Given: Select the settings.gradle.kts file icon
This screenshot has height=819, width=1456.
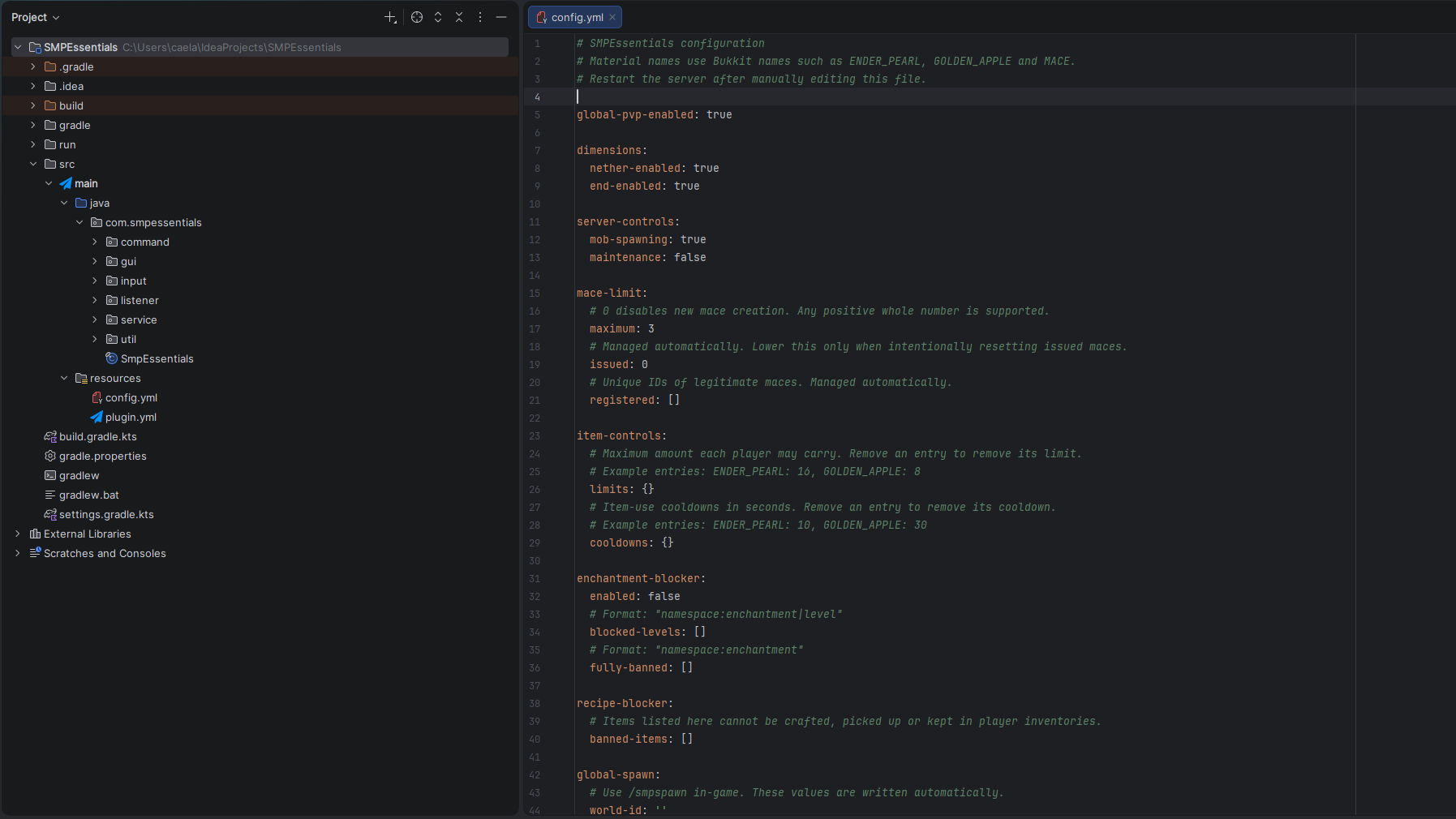Looking at the screenshot, I should tap(50, 514).
